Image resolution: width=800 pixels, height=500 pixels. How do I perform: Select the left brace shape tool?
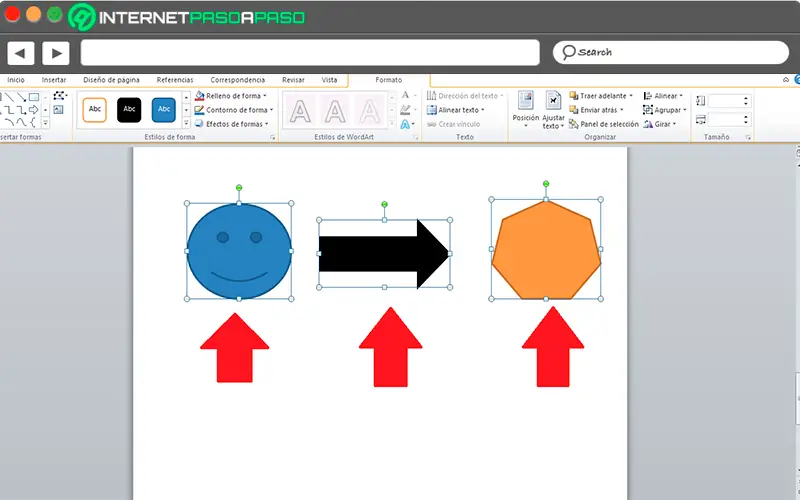[33, 122]
